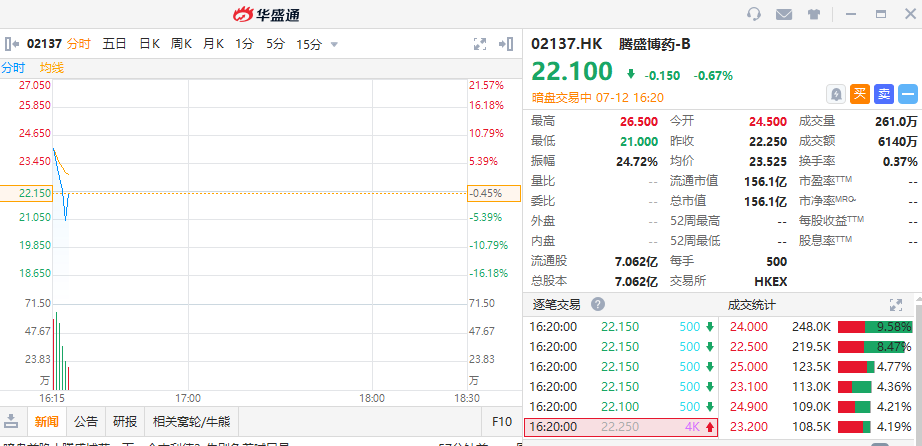Open the 相关窝轮/牛熊 tab

coord(191,421)
